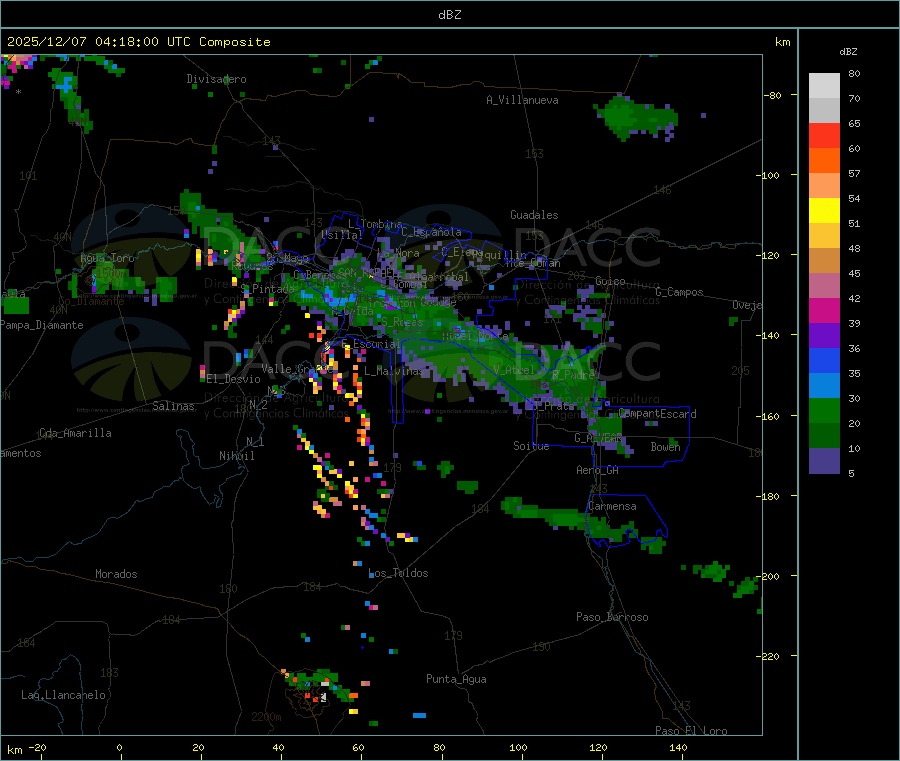Click the purple 36-39 dBZ legend swatch
Viewport: 900px width, 761px height.
coord(824,336)
